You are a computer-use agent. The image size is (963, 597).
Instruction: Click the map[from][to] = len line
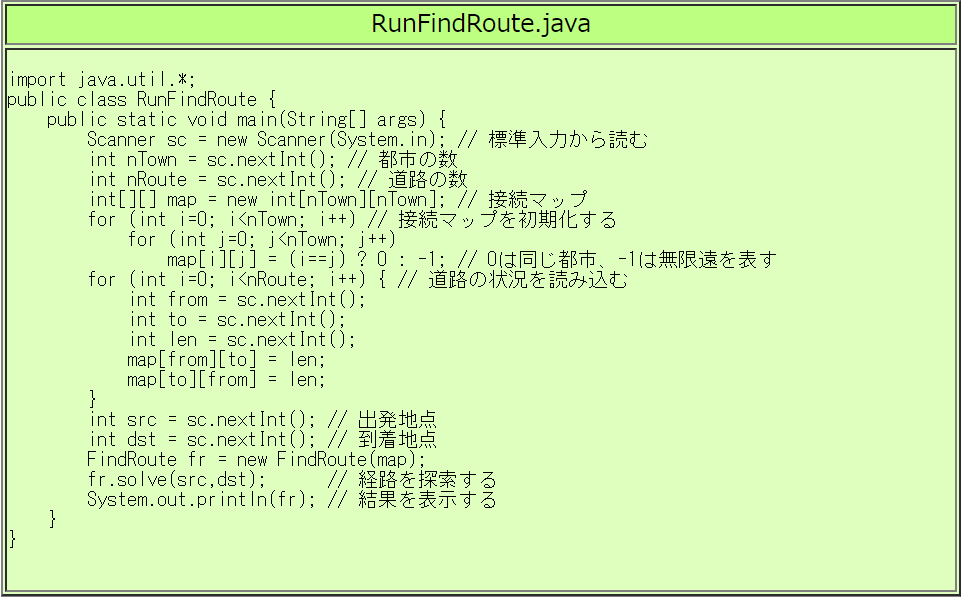tap(226, 360)
